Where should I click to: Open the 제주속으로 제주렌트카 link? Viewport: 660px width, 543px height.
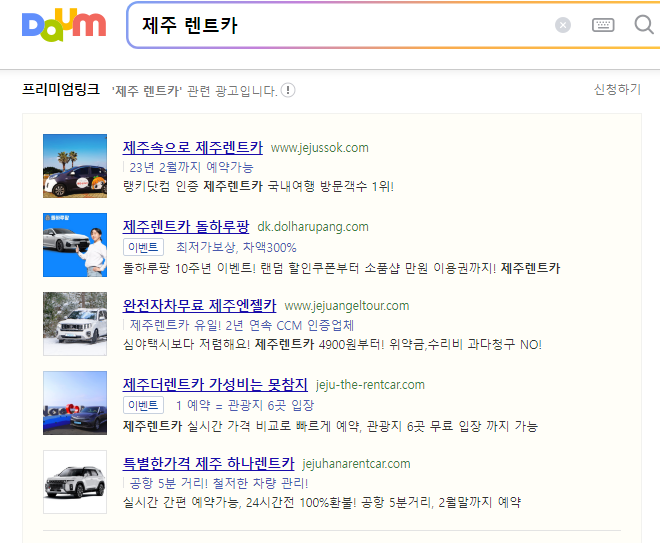192,147
